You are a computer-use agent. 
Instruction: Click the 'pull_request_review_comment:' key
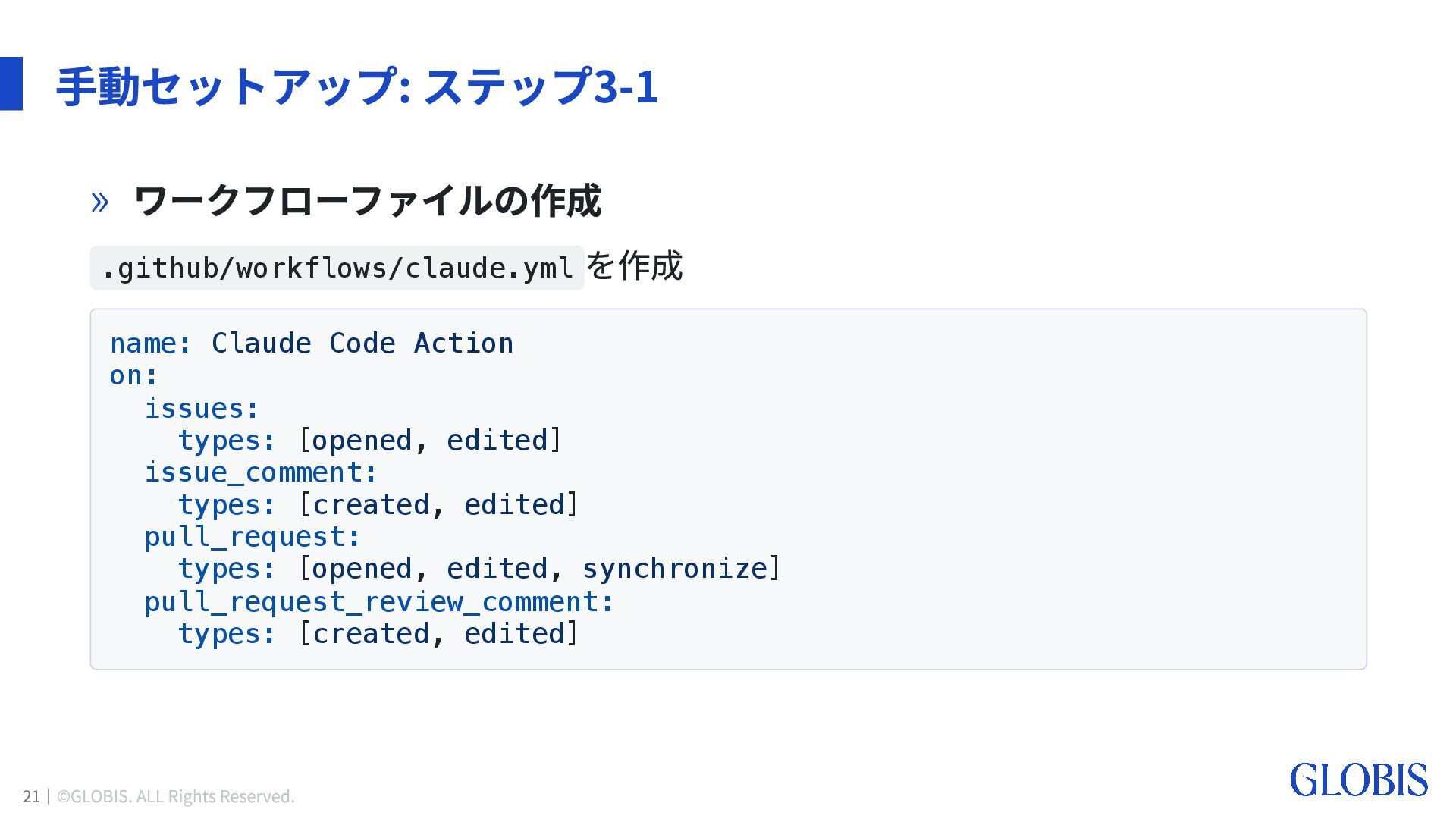pos(378,602)
